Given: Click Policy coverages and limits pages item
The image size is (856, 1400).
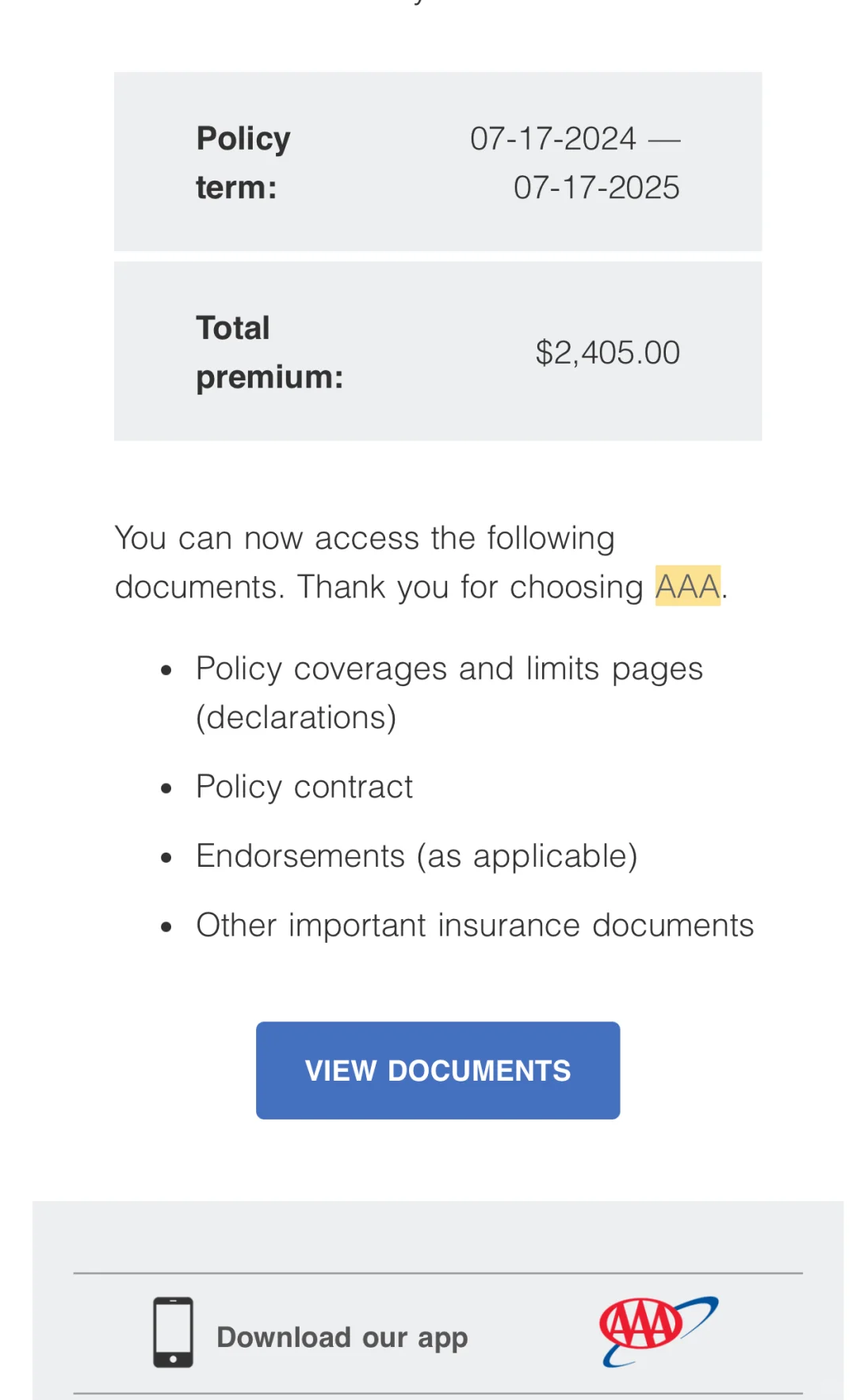Looking at the screenshot, I should (x=449, y=669).
